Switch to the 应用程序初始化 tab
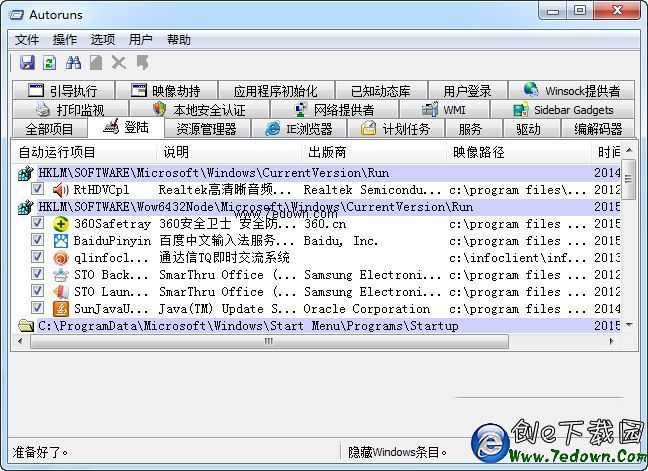The image size is (648, 471). click(276, 90)
